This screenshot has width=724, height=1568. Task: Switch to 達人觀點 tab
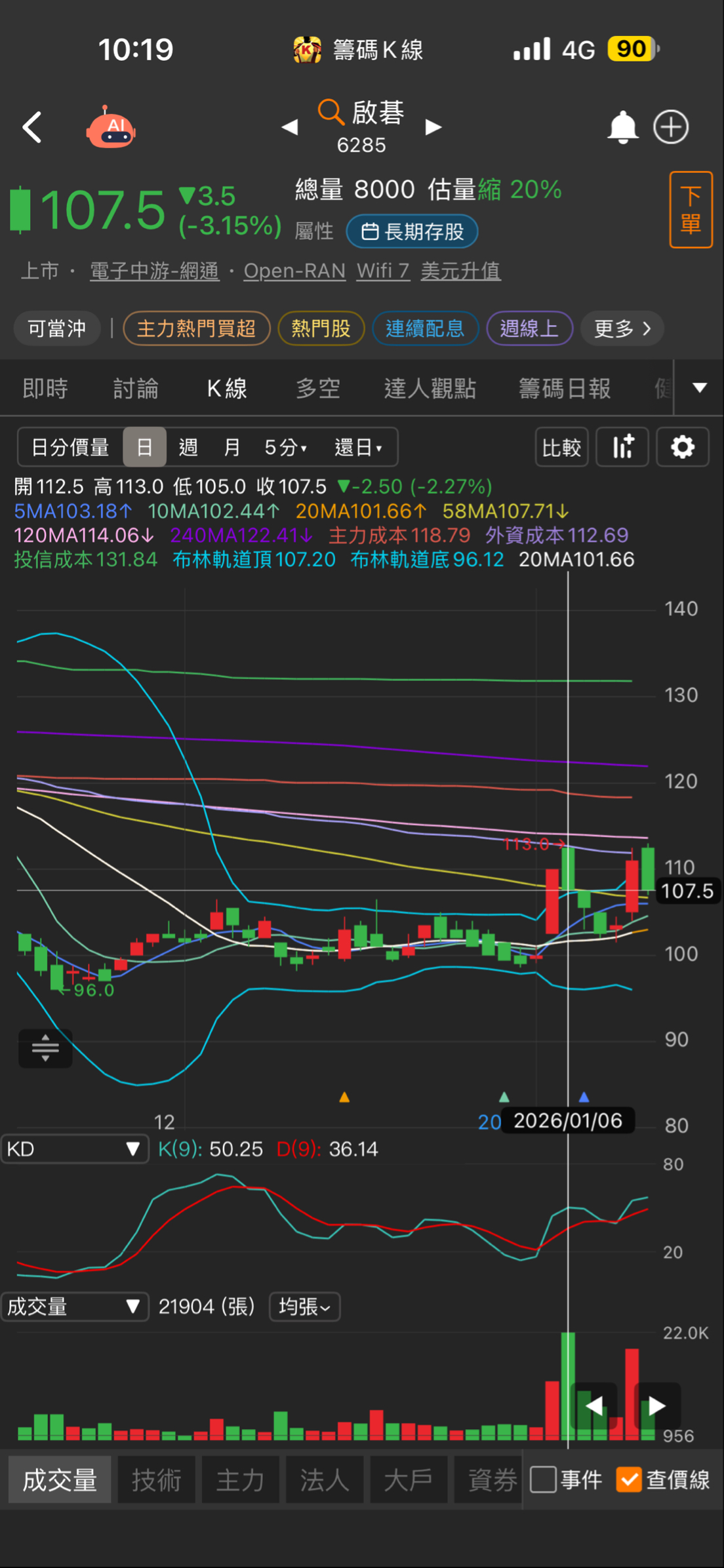pos(430,389)
